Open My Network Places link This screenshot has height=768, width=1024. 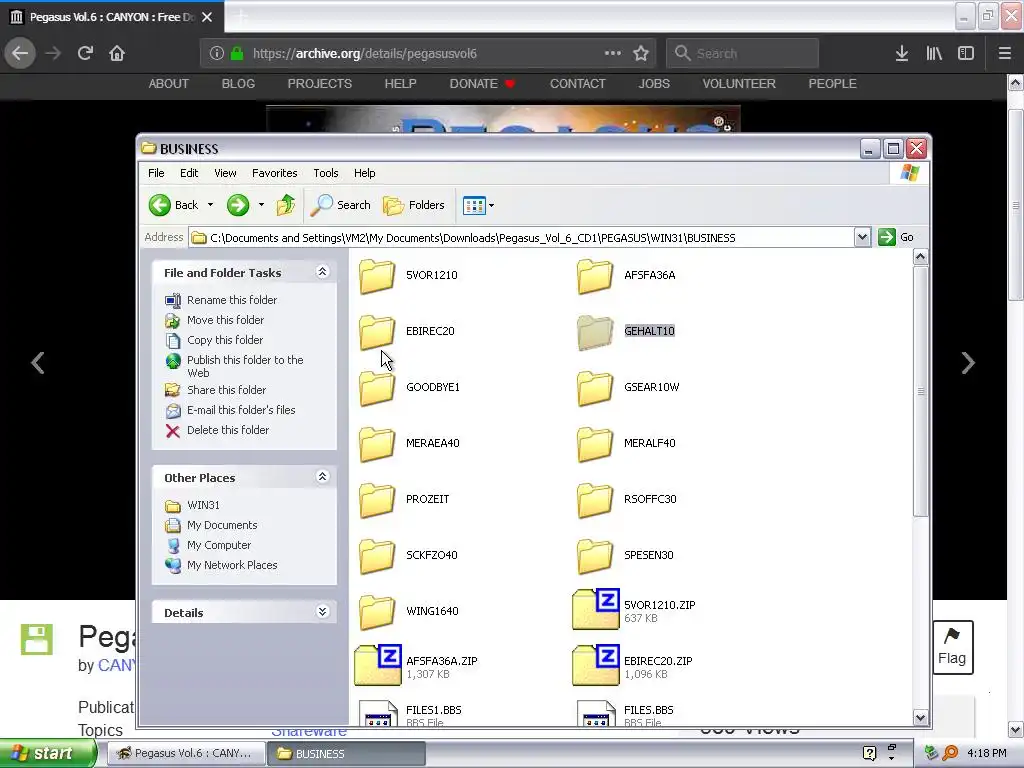[x=232, y=566]
